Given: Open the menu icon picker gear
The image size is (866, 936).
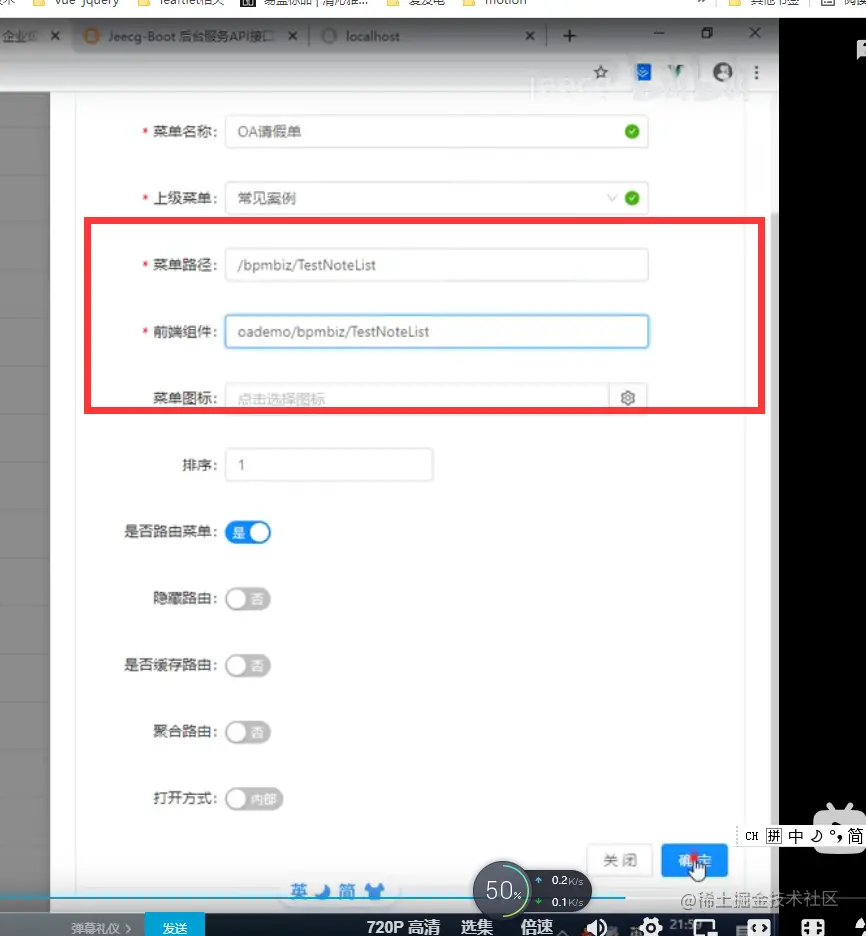Looking at the screenshot, I should (x=628, y=397).
